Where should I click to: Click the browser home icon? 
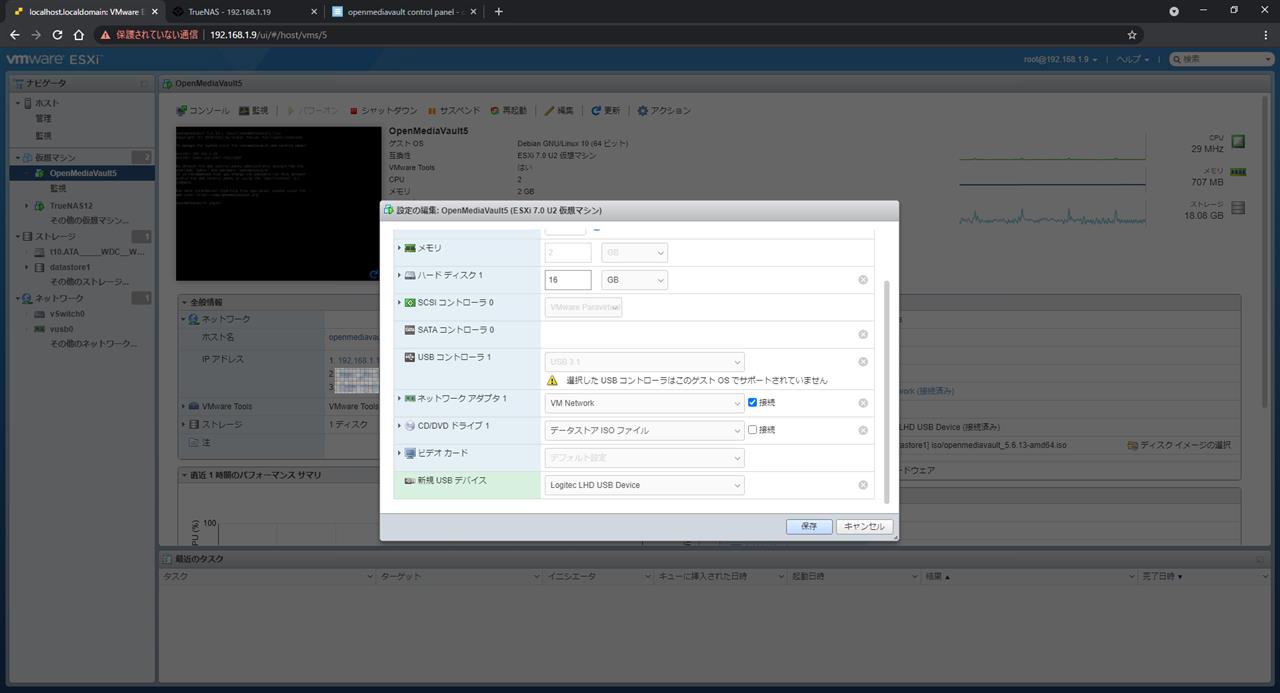coord(79,34)
